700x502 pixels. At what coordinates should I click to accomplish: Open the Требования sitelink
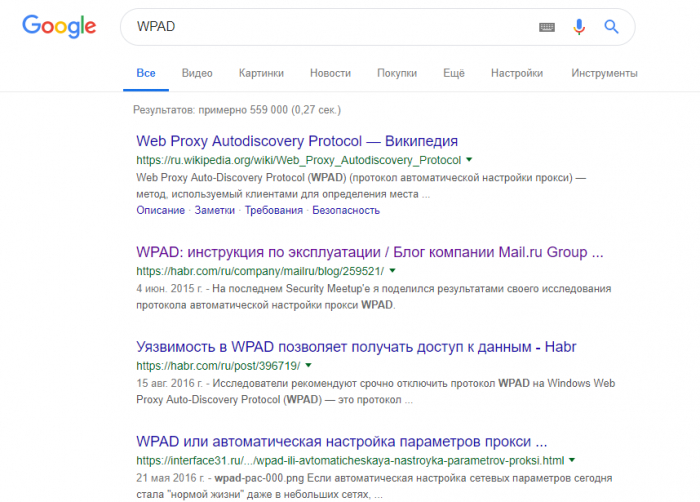[274, 210]
